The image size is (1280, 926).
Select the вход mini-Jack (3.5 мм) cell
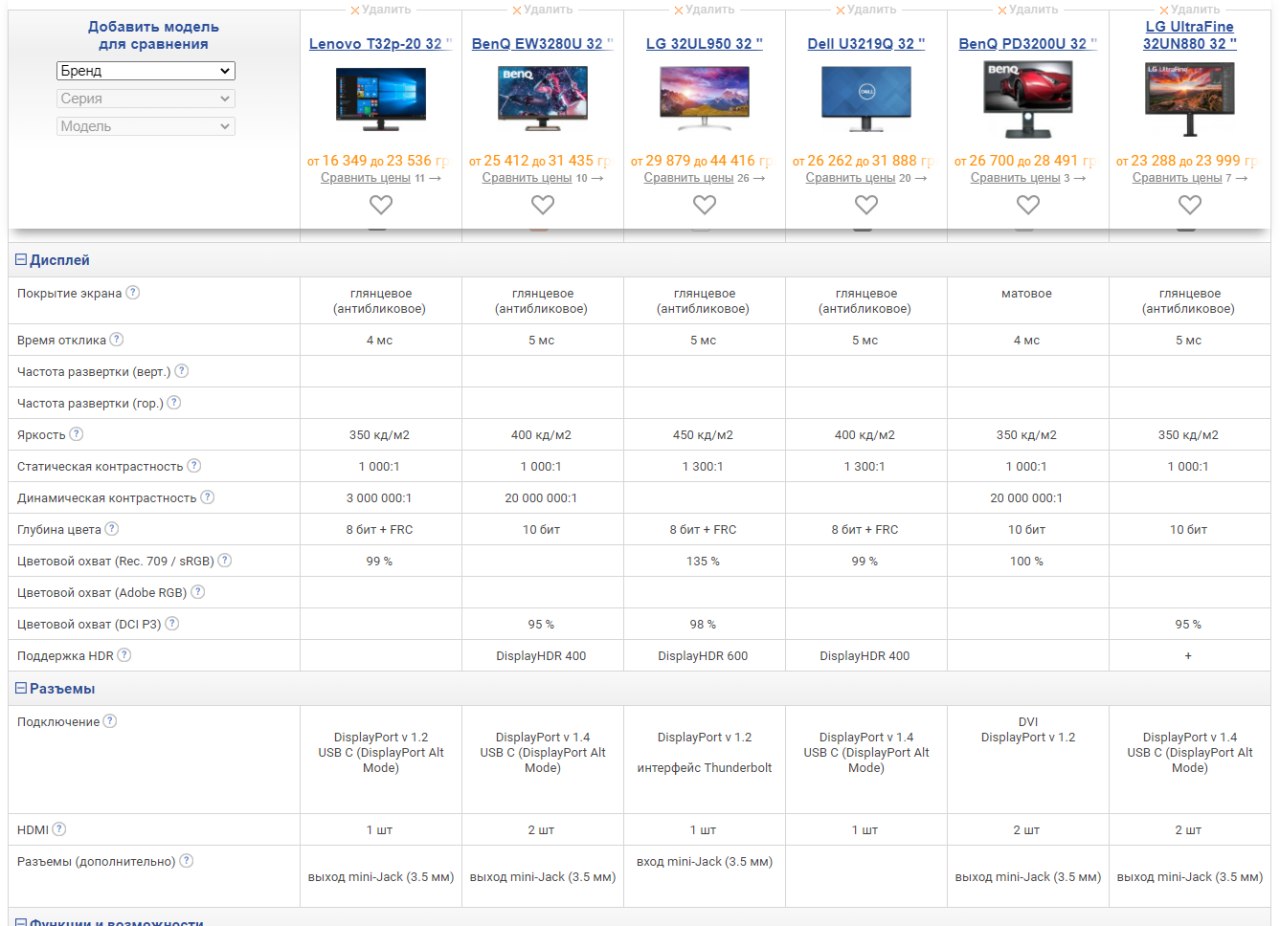click(x=704, y=861)
